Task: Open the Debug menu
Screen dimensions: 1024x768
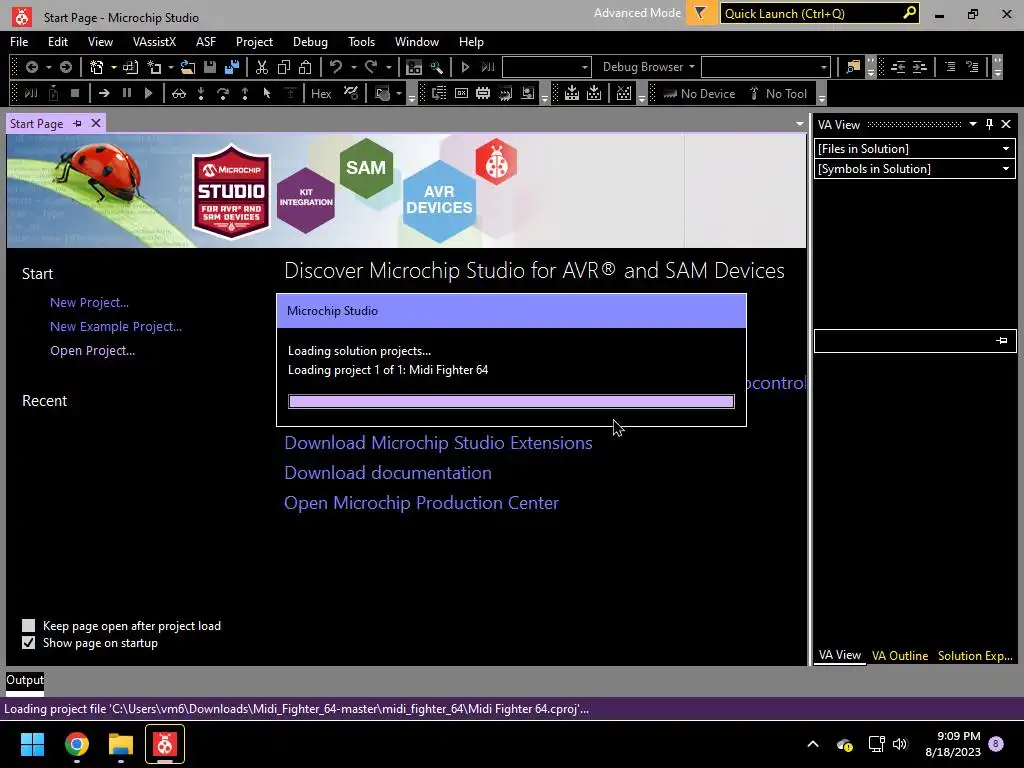Action: click(310, 42)
